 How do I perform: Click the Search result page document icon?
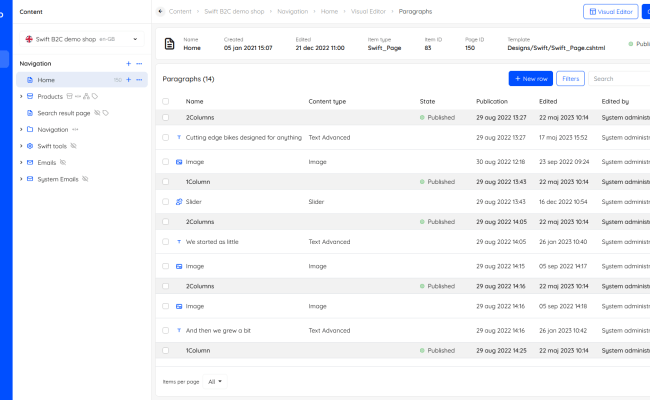tap(30, 113)
